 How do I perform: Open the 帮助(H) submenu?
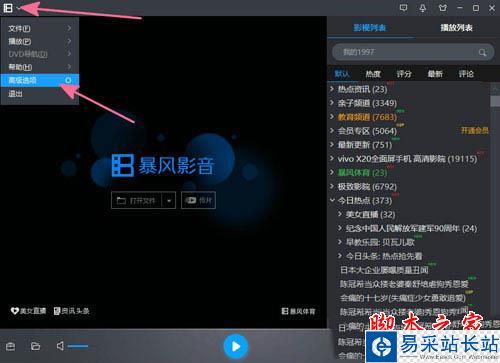(x=40, y=67)
